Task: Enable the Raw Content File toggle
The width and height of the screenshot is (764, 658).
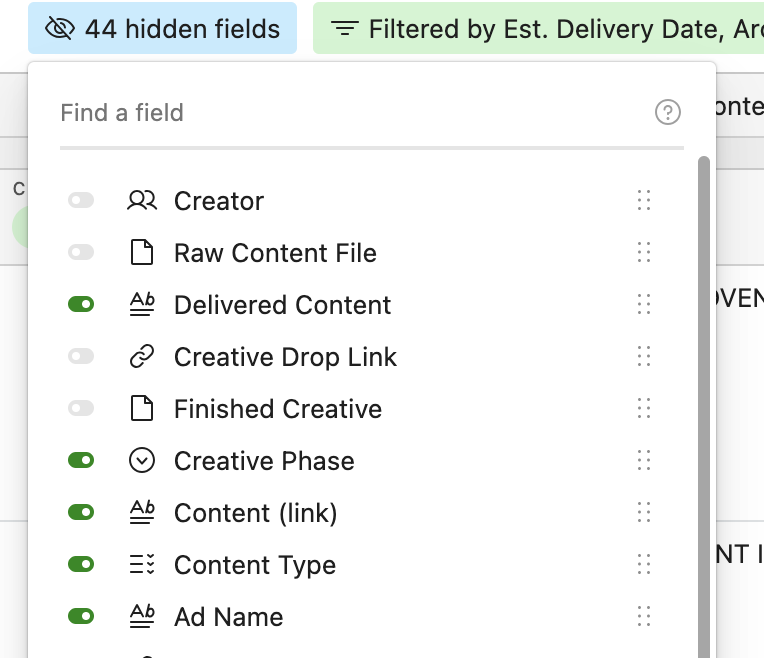Action: point(81,253)
